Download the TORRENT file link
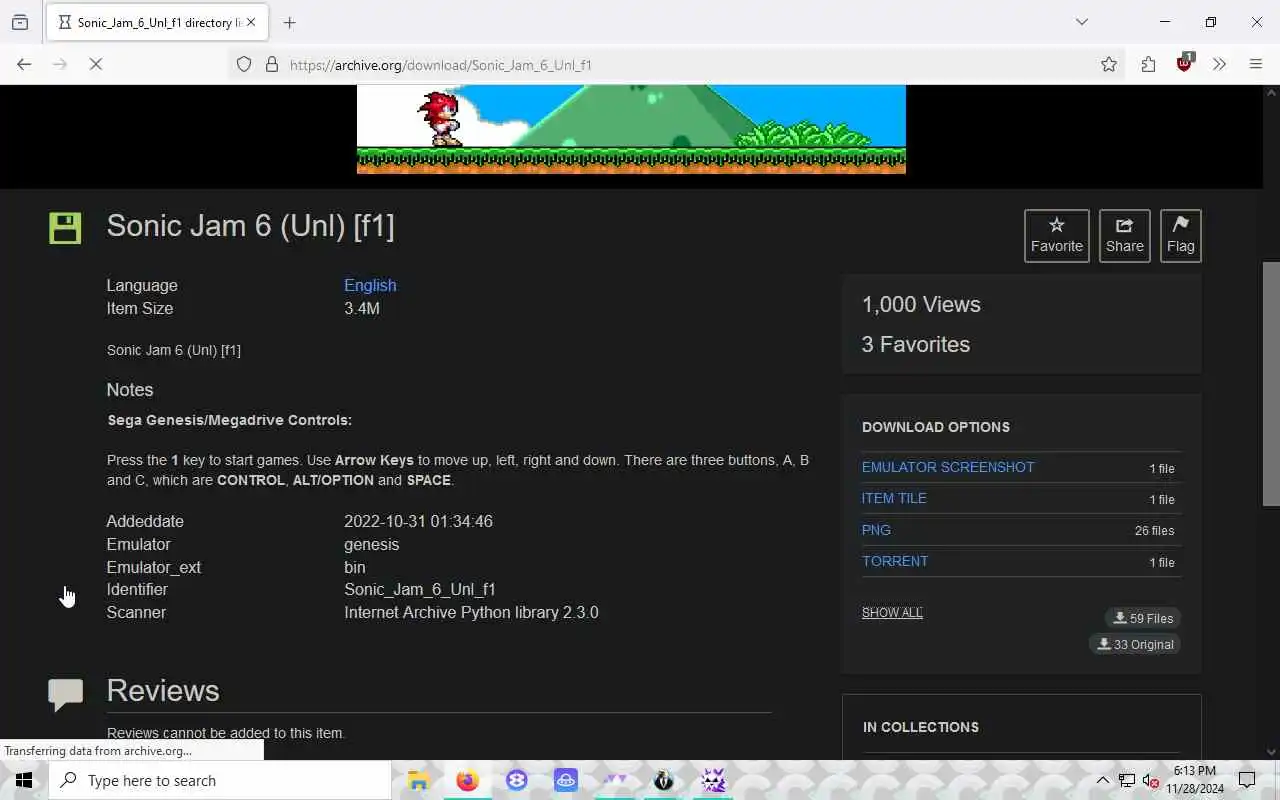This screenshot has width=1280, height=800. click(x=895, y=561)
